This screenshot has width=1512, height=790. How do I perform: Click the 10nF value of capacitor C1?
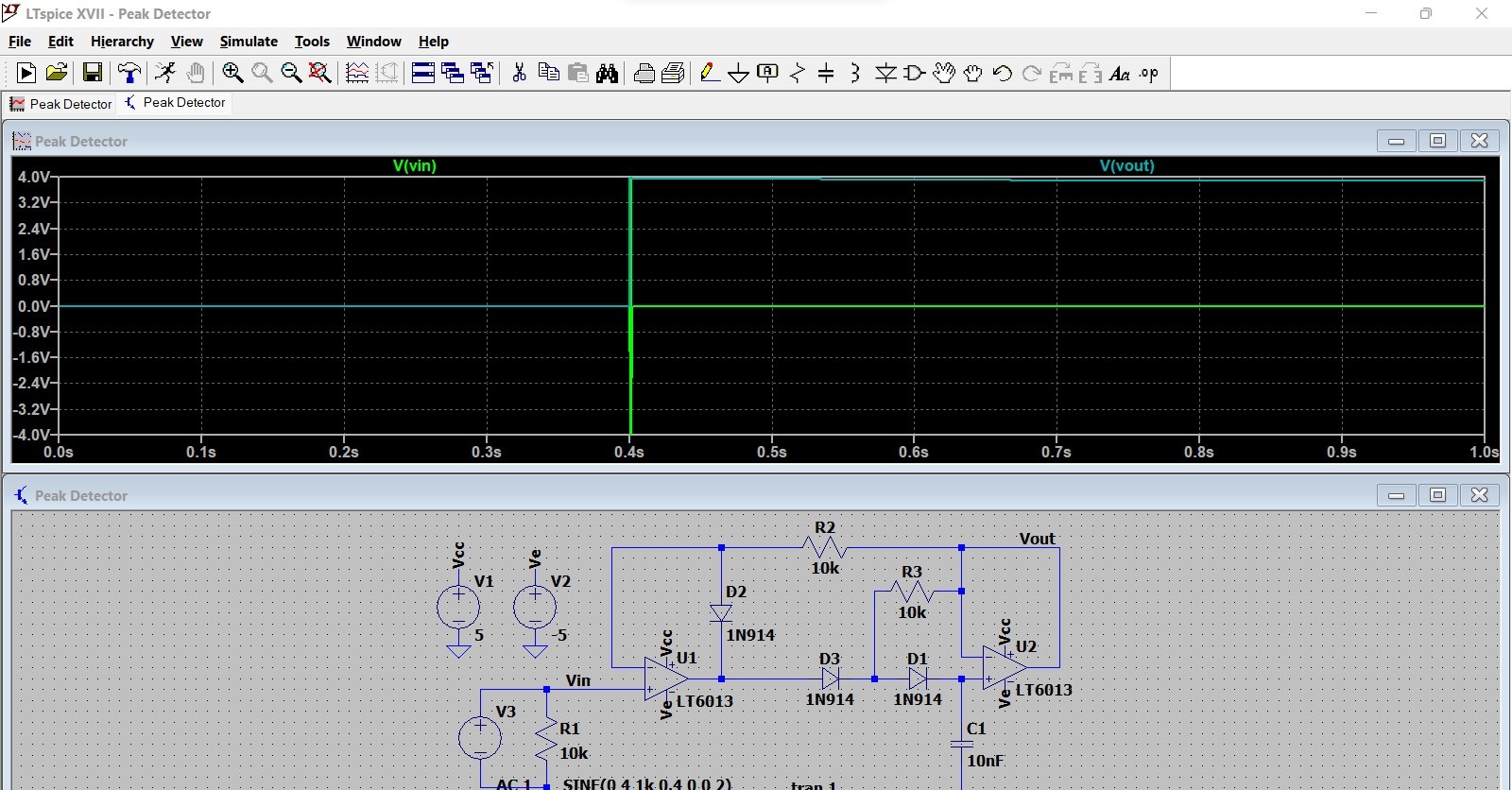tap(985, 761)
